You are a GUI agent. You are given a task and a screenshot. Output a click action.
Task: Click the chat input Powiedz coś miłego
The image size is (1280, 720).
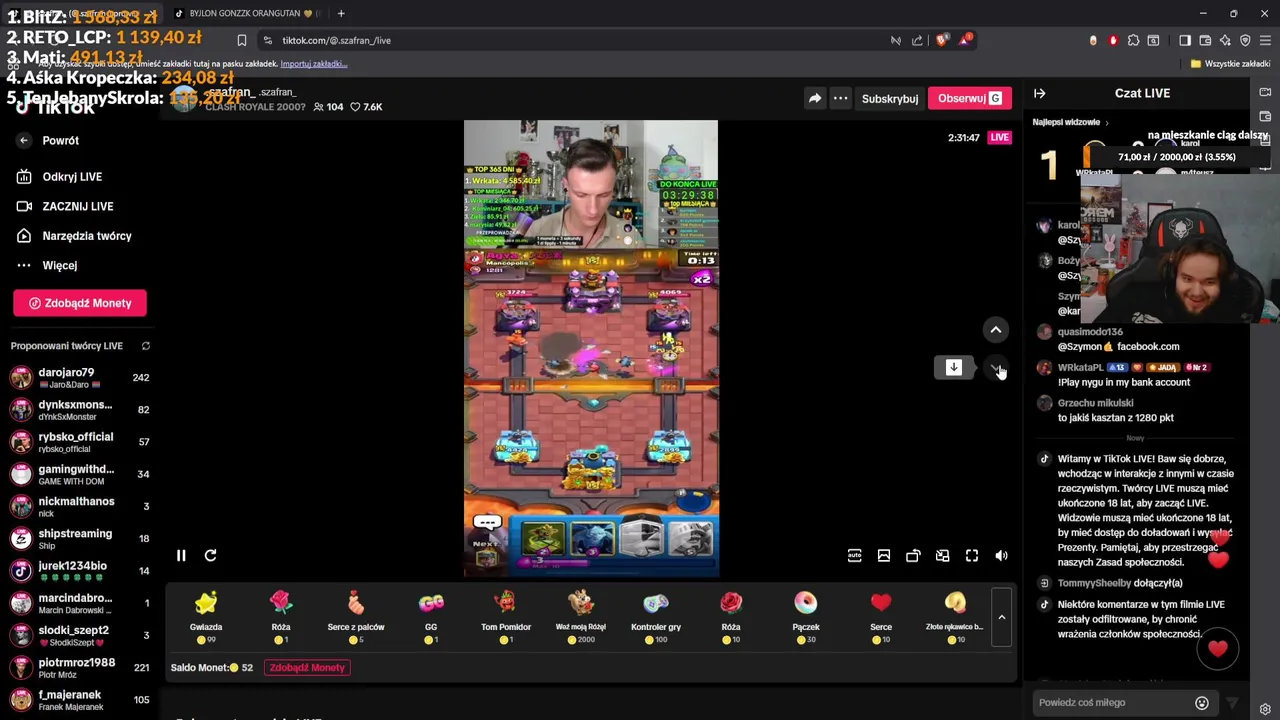coord(1110,703)
